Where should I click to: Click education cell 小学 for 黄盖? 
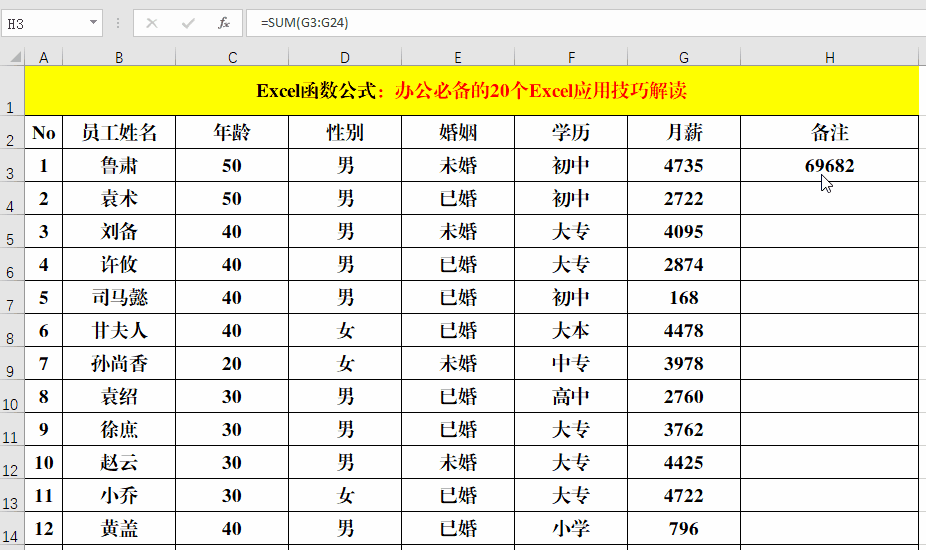coord(571,528)
